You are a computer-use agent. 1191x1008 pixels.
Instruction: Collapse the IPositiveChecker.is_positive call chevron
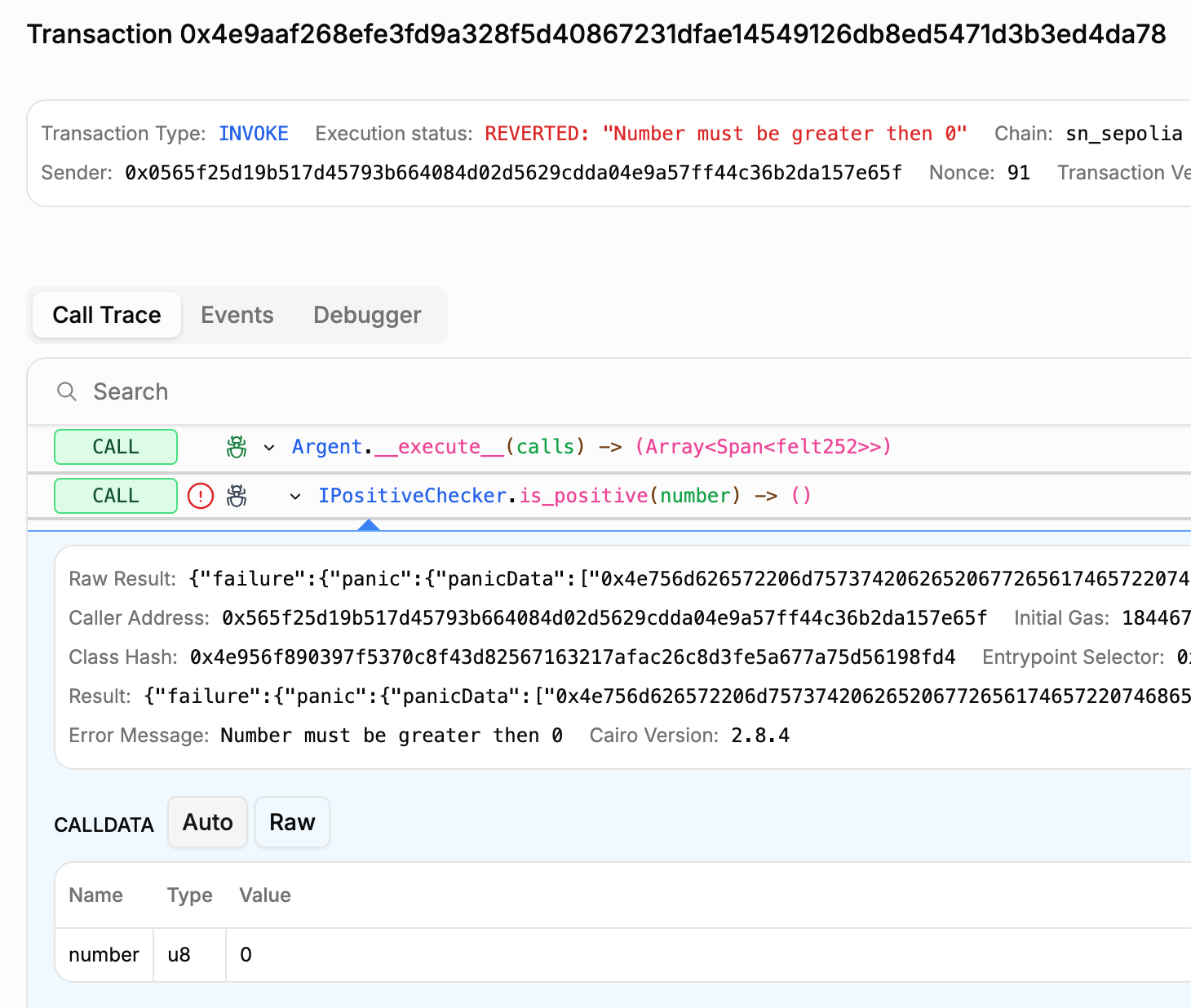[x=295, y=497]
